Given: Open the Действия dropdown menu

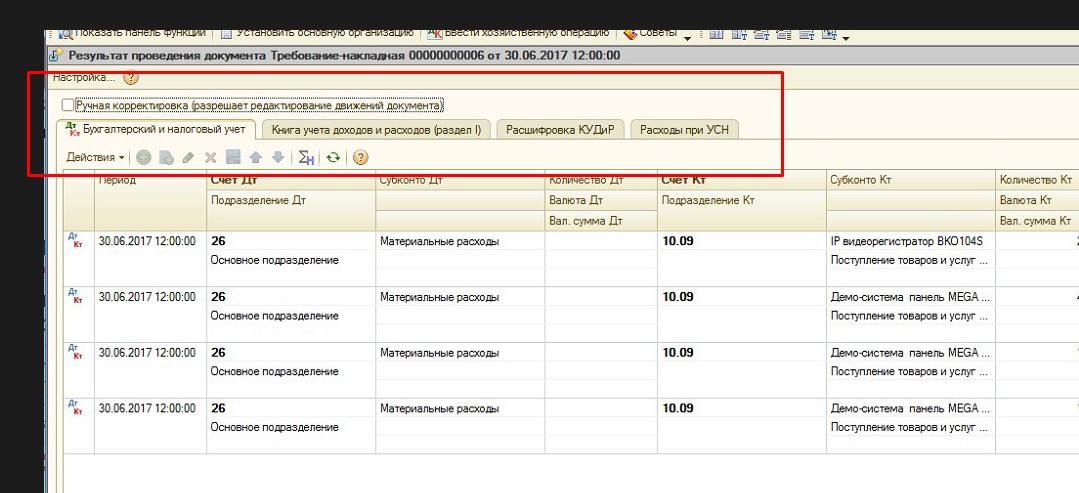Looking at the screenshot, I should [95, 157].
